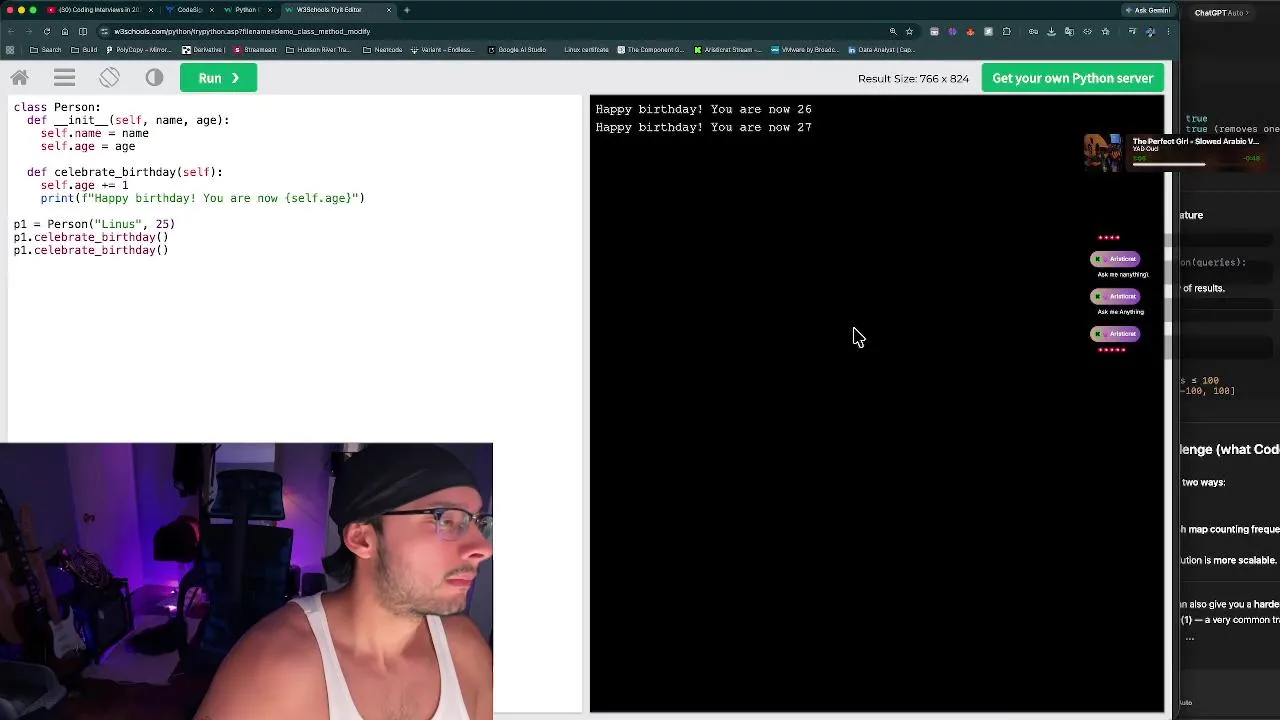Open the extensions puzzle icon
The height and width of the screenshot is (720, 1280).
1007,31
